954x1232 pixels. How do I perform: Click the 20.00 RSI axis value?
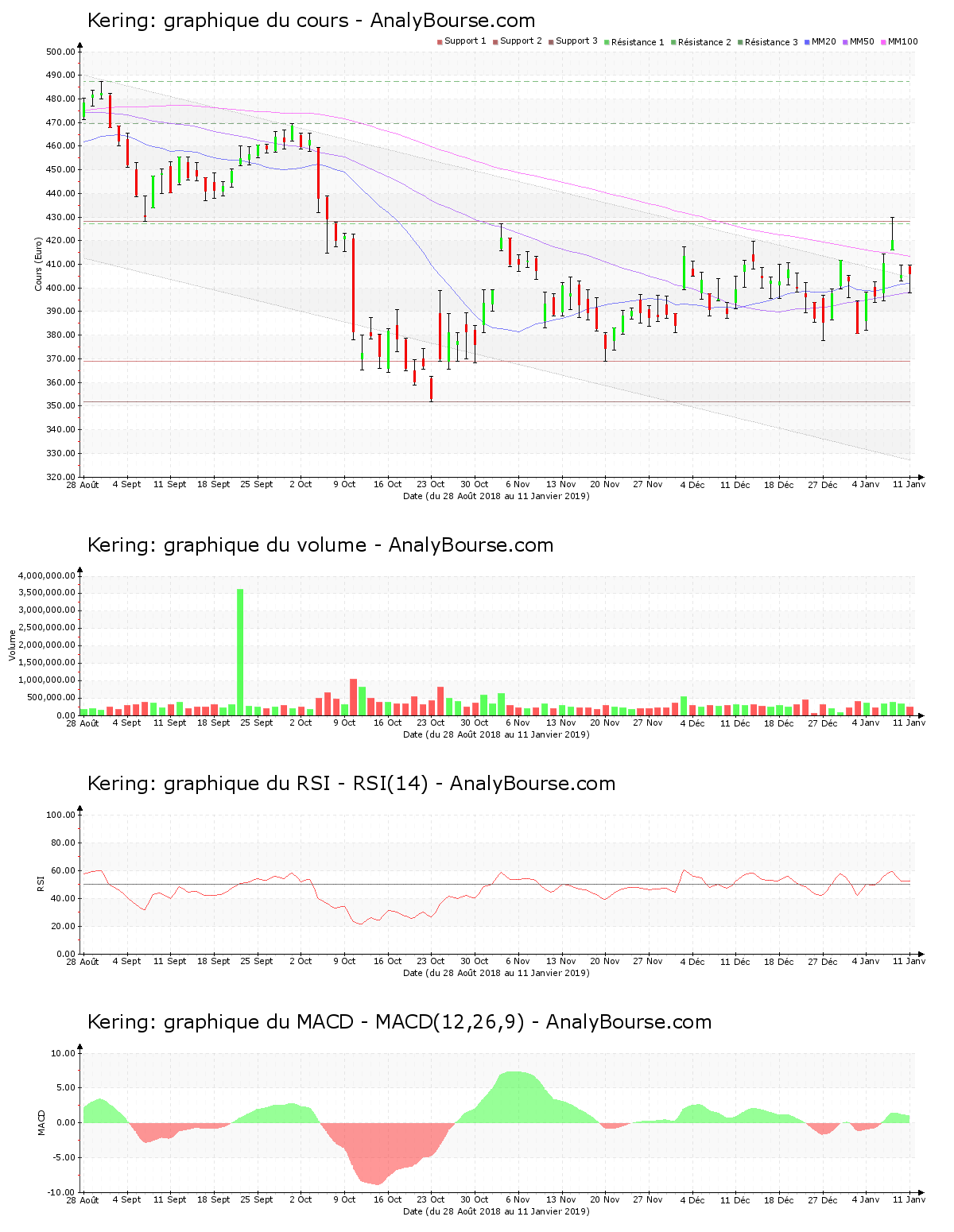pos(63,926)
